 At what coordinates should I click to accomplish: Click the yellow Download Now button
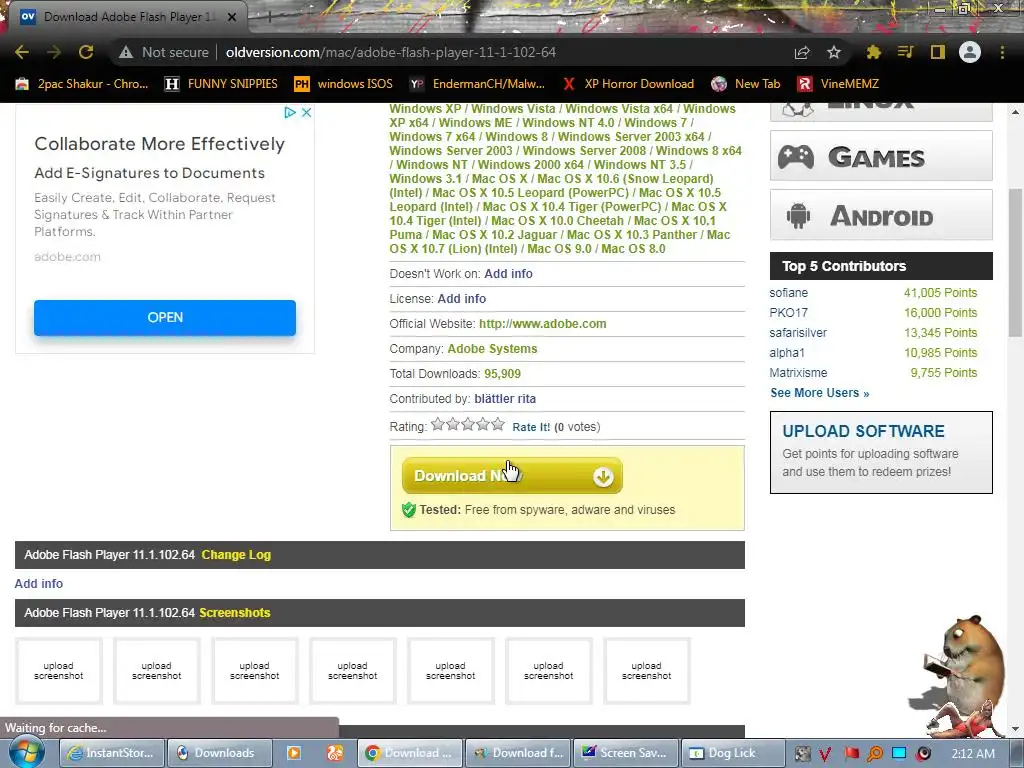click(x=512, y=475)
